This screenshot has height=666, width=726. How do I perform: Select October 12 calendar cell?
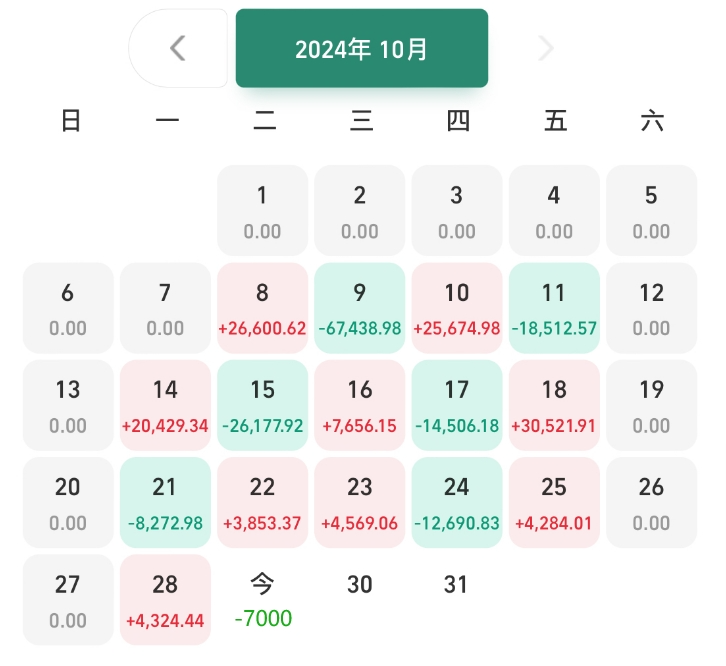coord(651,308)
